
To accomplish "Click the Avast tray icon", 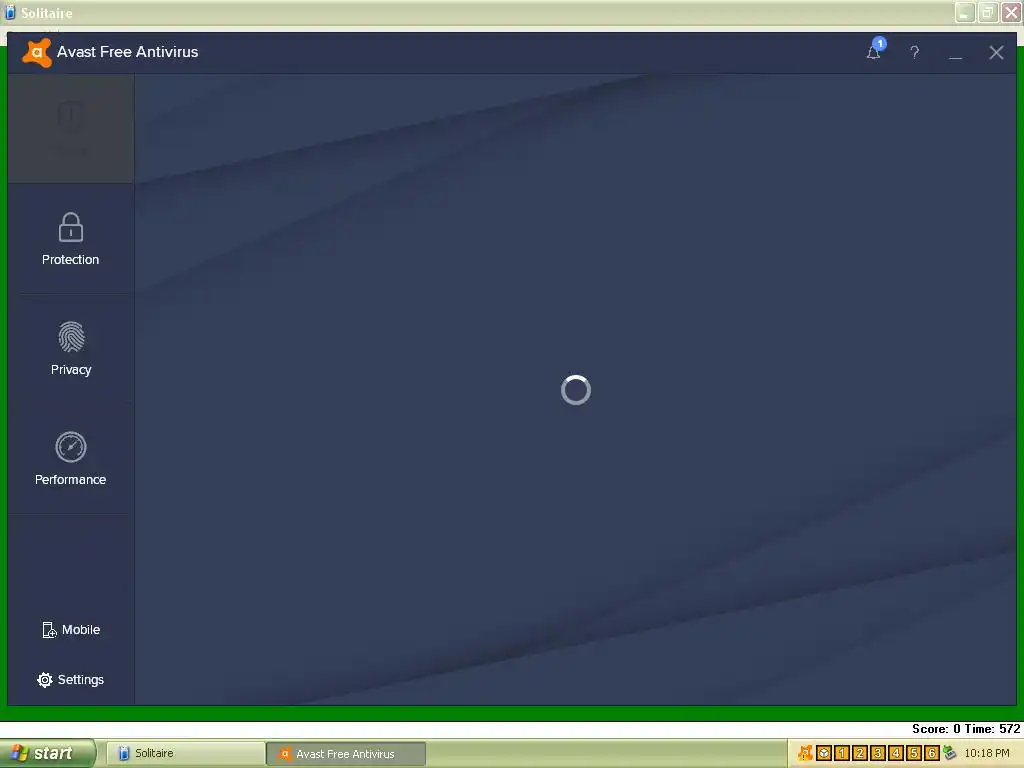I will tap(806, 753).
